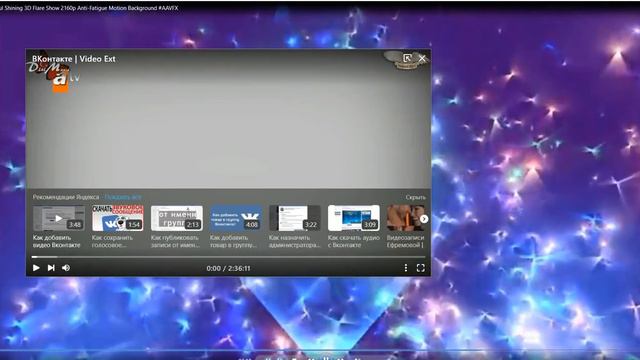Pop out player with arrow icon
The image size is (640, 360).
tap(407, 58)
